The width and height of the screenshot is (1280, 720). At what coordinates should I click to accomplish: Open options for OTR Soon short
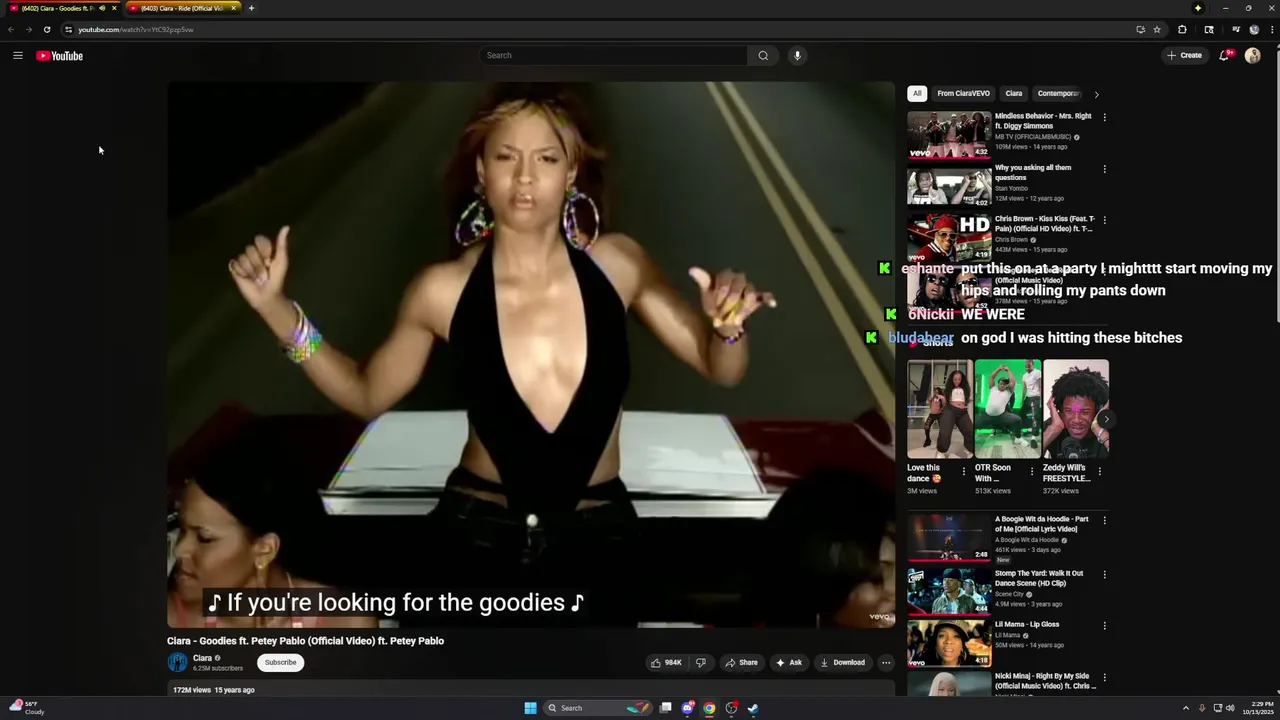(1032, 471)
